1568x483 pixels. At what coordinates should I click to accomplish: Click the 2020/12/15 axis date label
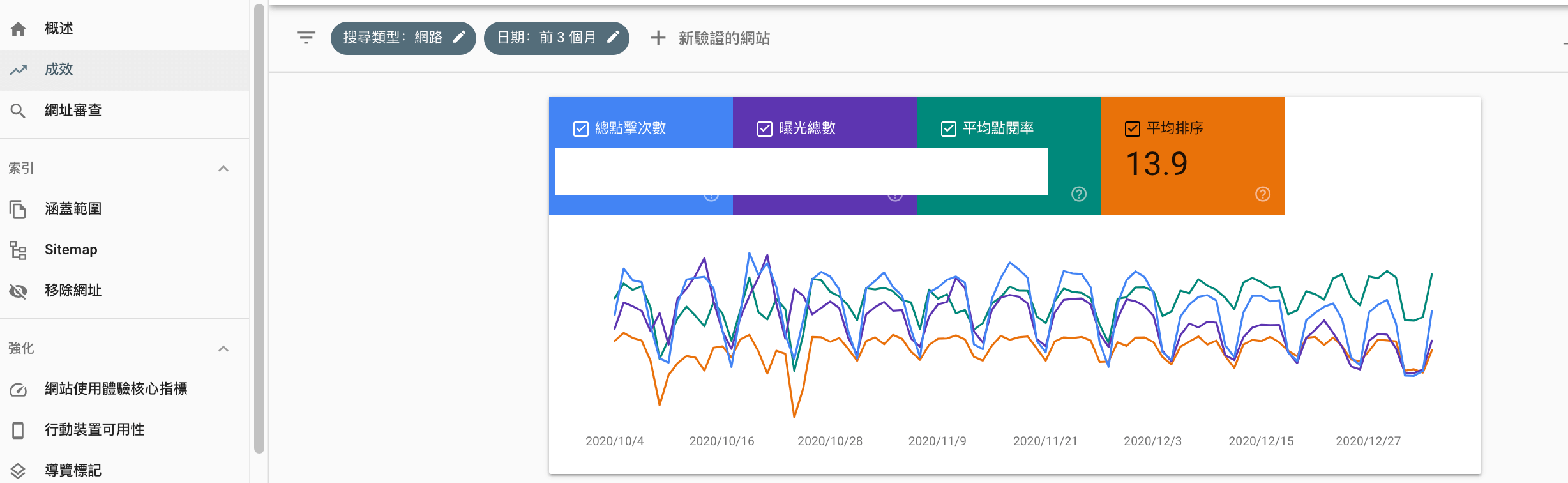(x=1262, y=441)
